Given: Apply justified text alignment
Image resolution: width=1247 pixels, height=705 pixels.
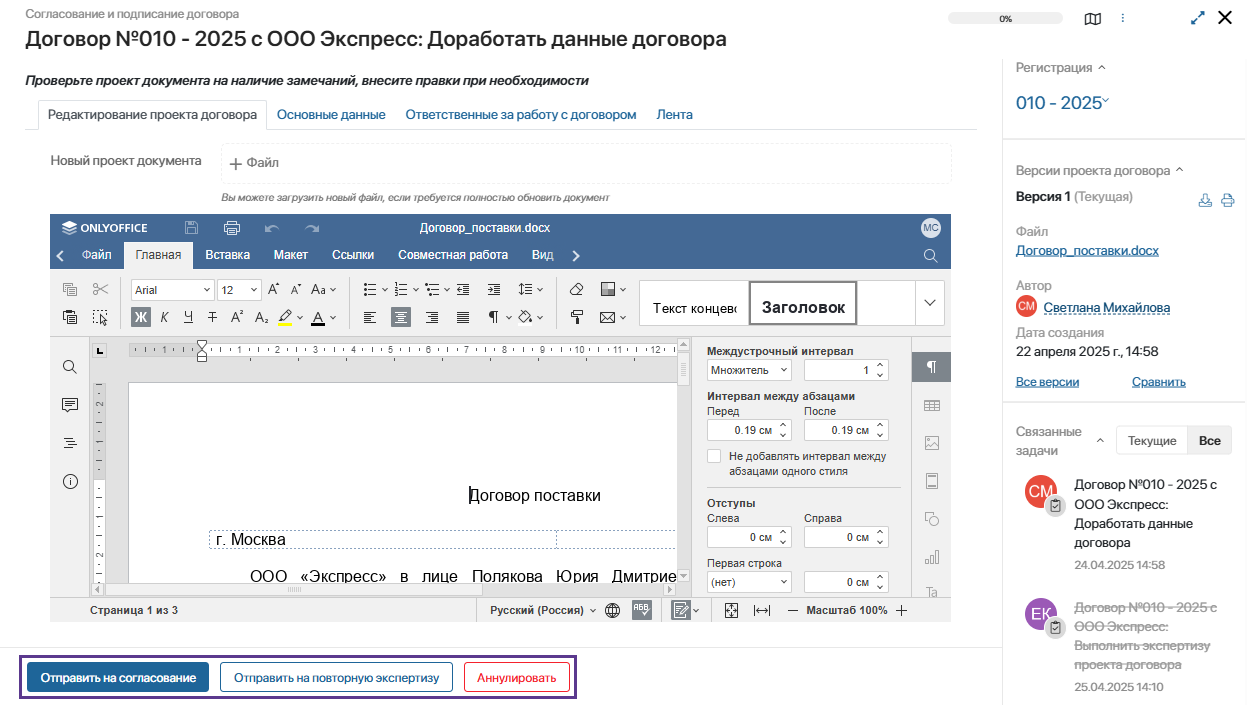Looking at the screenshot, I should [463, 317].
